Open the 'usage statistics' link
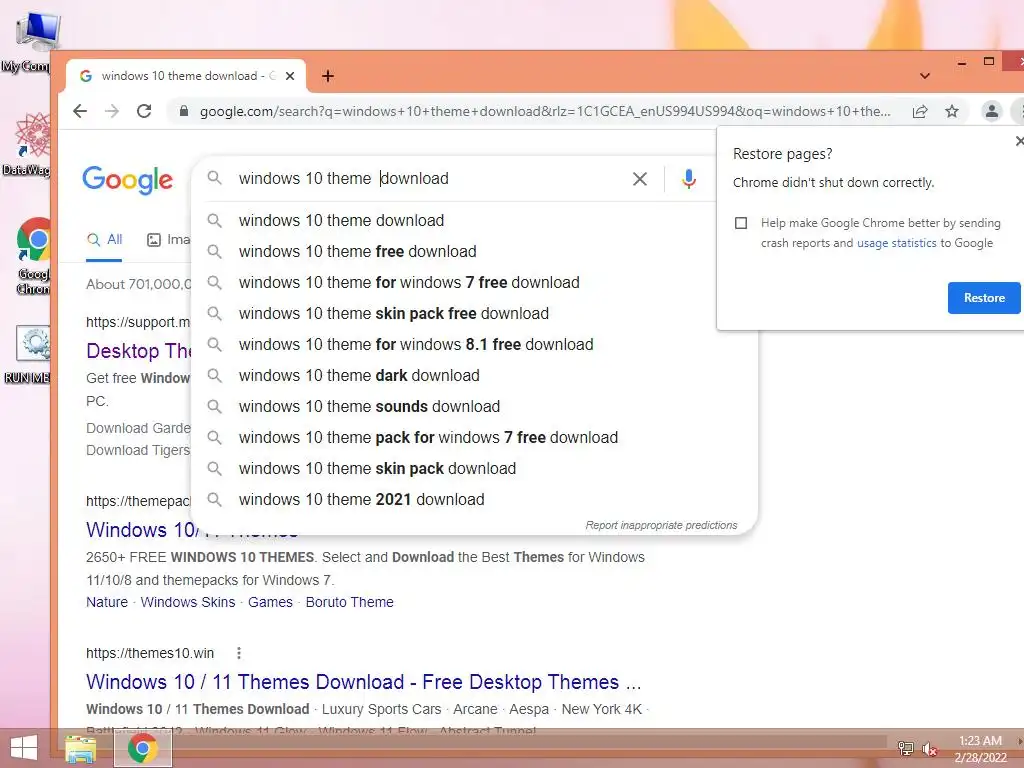This screenshot has width=1024, height=768. 896,243
